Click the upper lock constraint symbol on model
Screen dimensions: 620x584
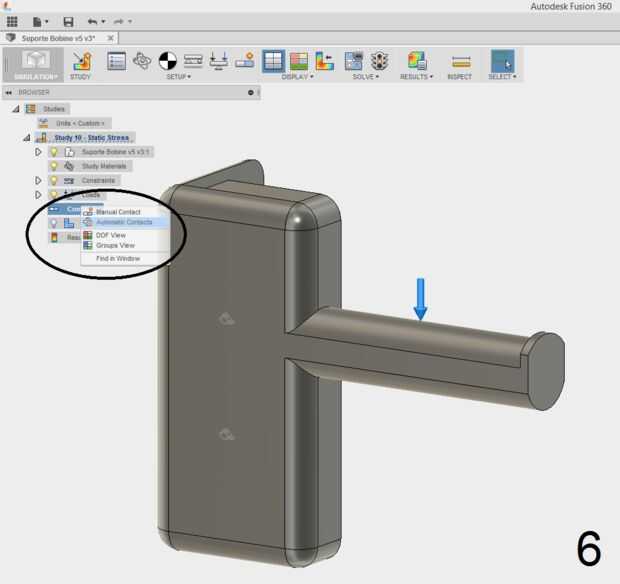coord(227,319)
